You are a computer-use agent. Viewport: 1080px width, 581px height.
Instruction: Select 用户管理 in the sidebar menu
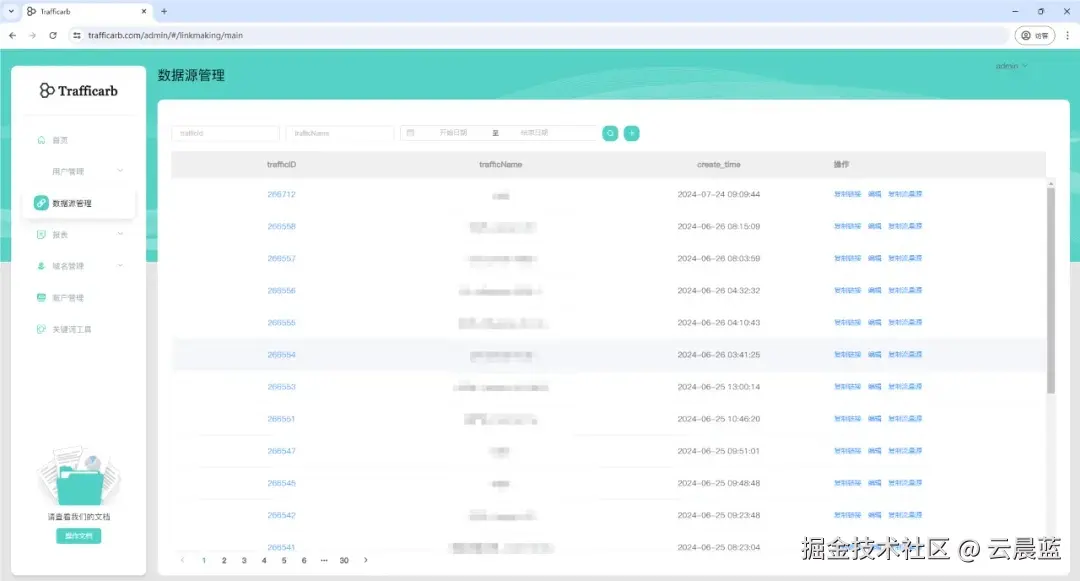click(x=68, y=171)
